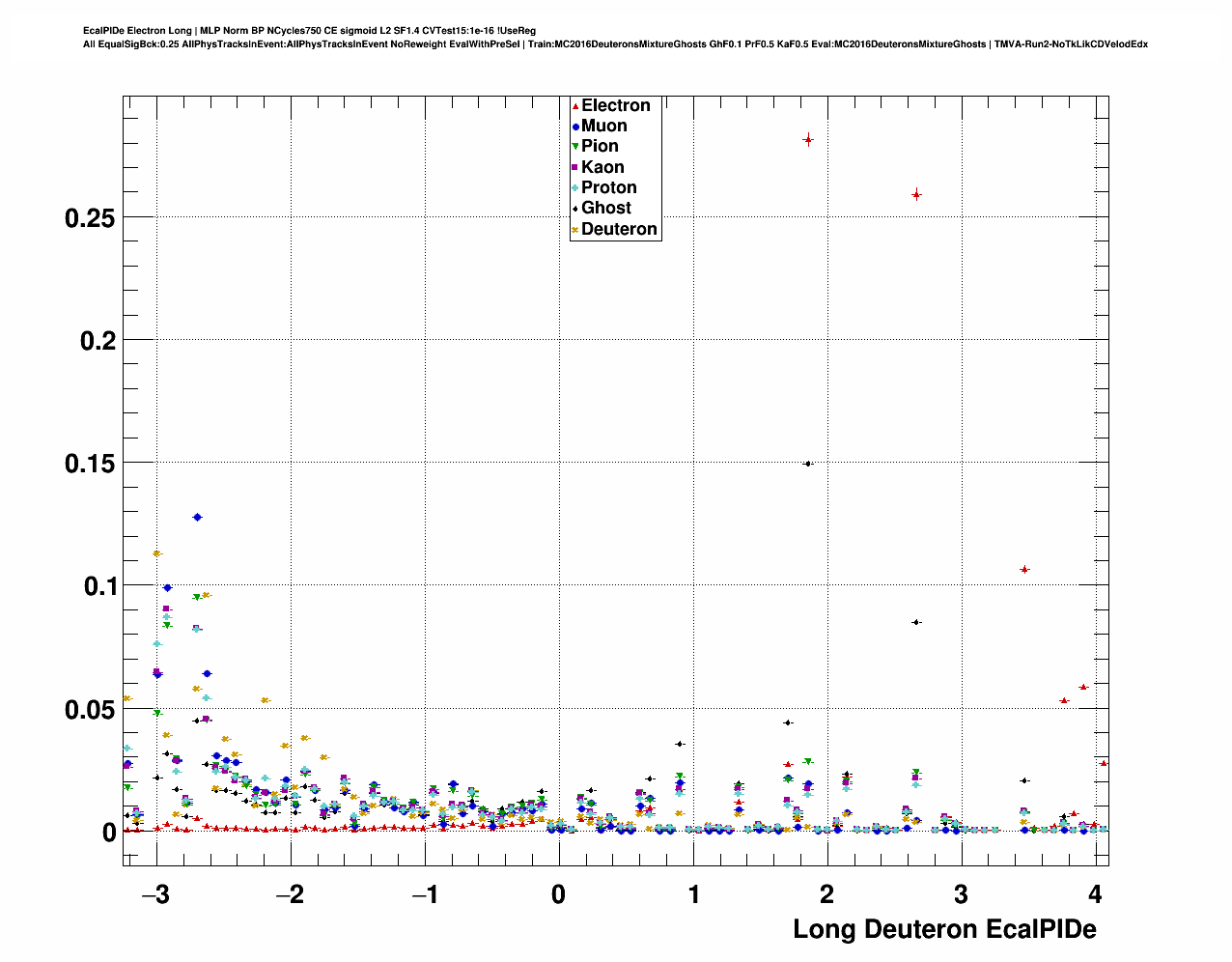Click the green Pion triangle legend marker
1232x962 pixels.
click(575, 147)
